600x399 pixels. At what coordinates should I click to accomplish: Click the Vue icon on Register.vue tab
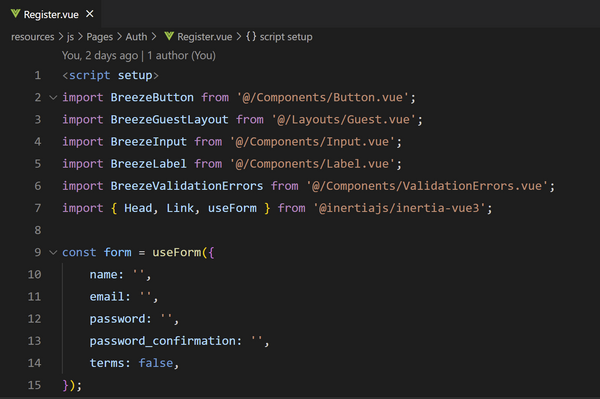pyautogui.click(x=15, y=14)
